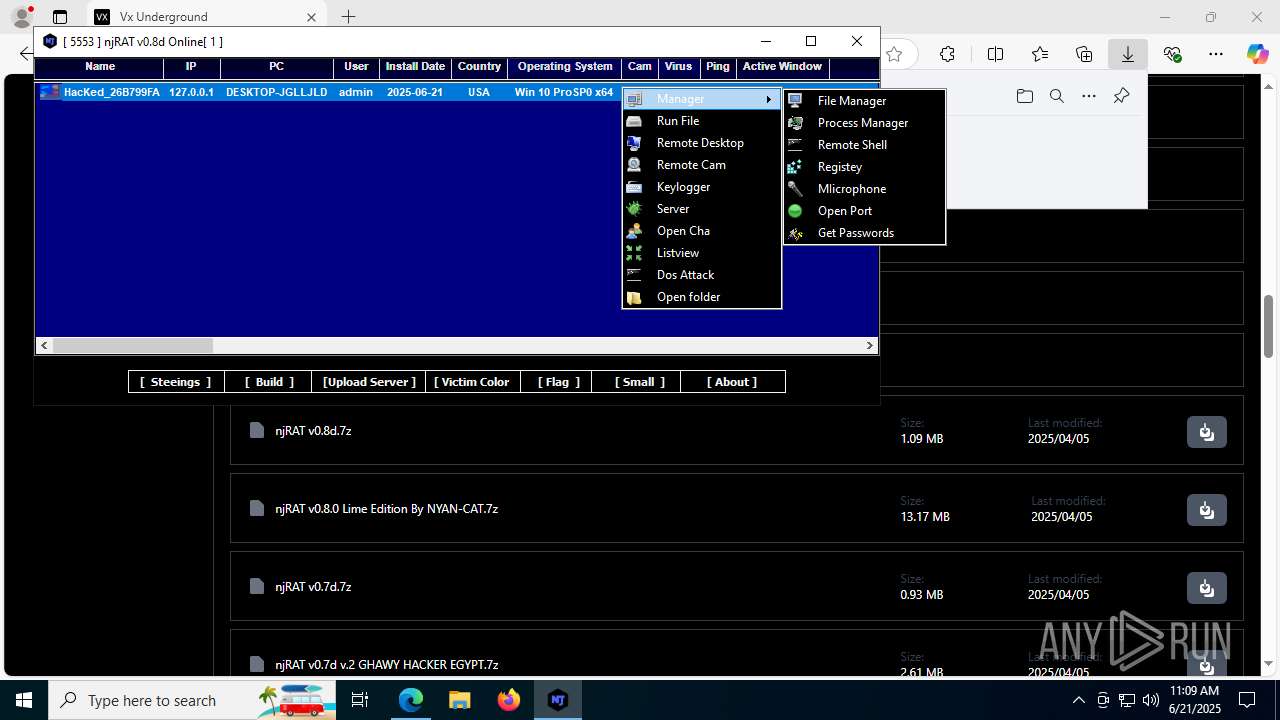Click the Type here to search box
The image size is (1280, 720).
click(192, 700)
